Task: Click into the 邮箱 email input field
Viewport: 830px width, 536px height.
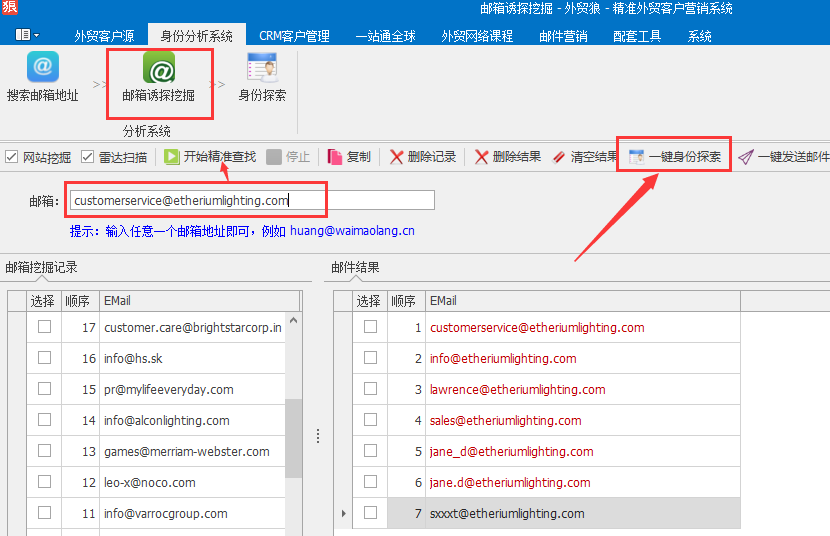Action: click(252, 200)
